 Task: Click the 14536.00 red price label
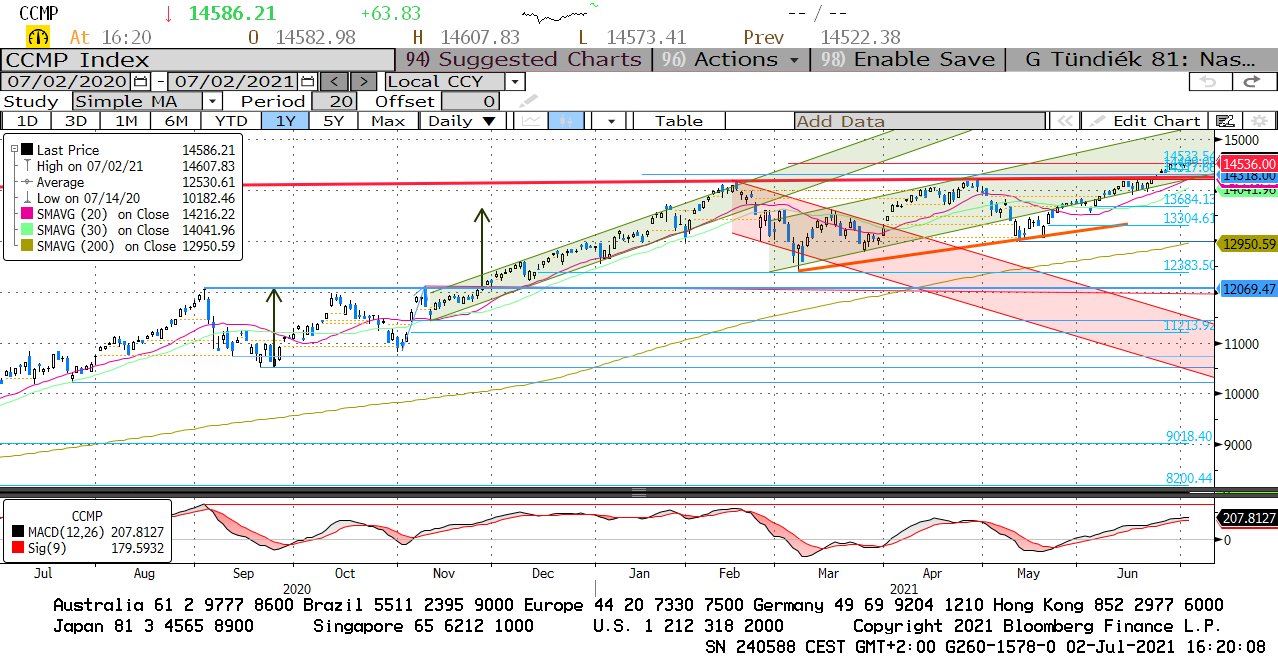click(1249, 163)
